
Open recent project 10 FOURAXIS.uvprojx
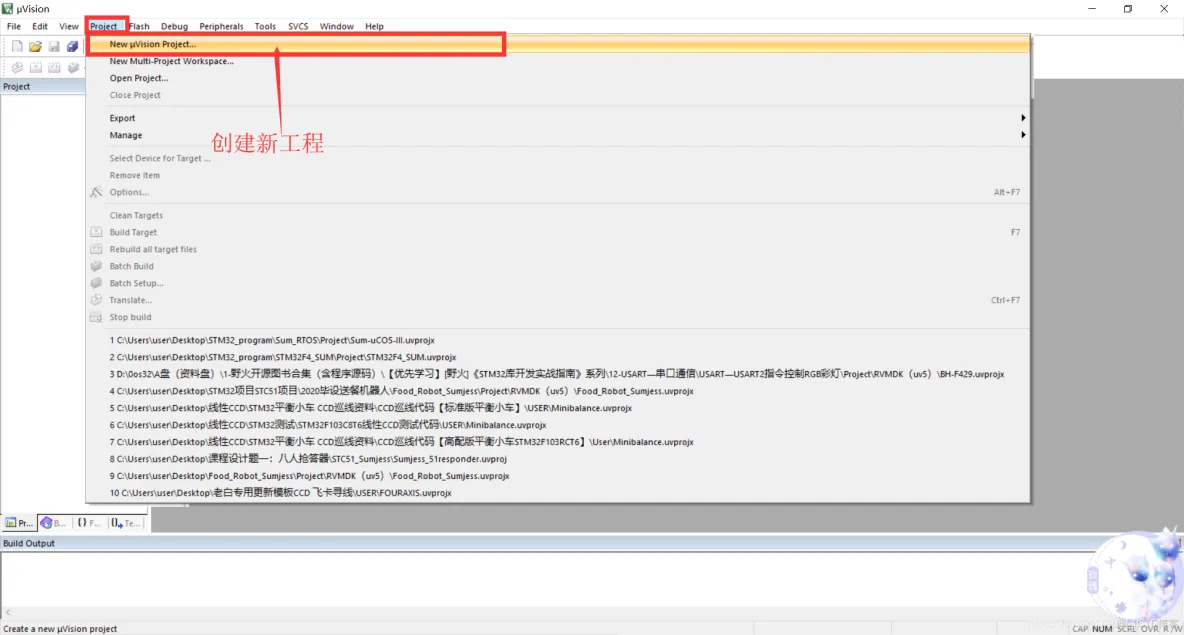click(558, 493)
